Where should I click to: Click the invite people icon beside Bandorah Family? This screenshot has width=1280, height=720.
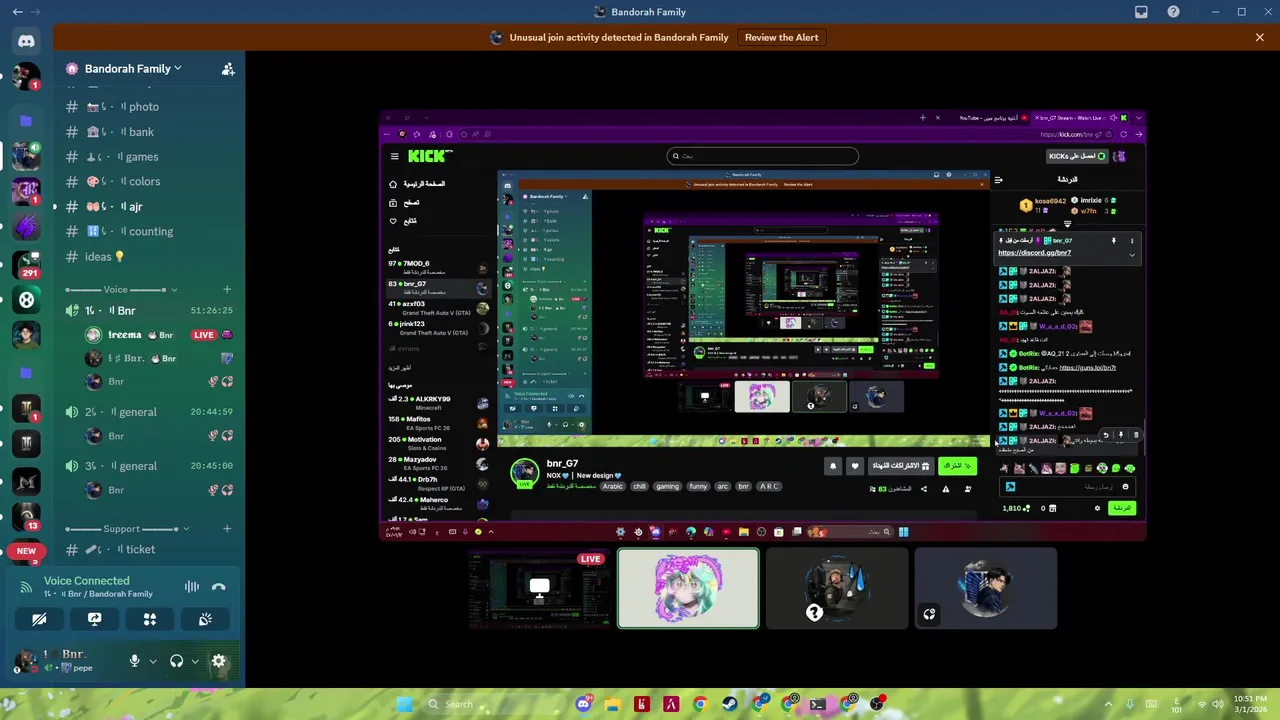pyautogui.click(x=228, y=69)
